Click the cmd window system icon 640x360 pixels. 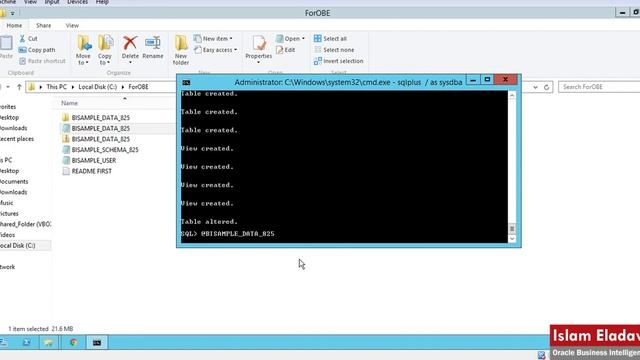pyautogui.click(x=186, y=82)
